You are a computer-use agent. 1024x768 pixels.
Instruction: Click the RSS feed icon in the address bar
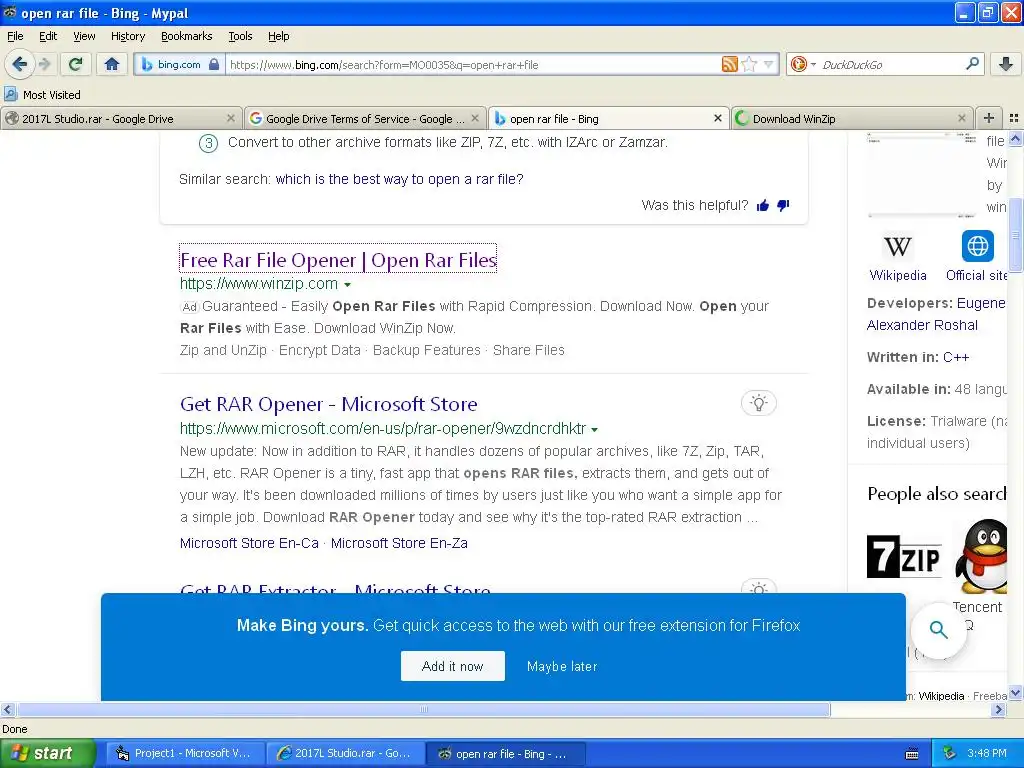pos(729,64)
